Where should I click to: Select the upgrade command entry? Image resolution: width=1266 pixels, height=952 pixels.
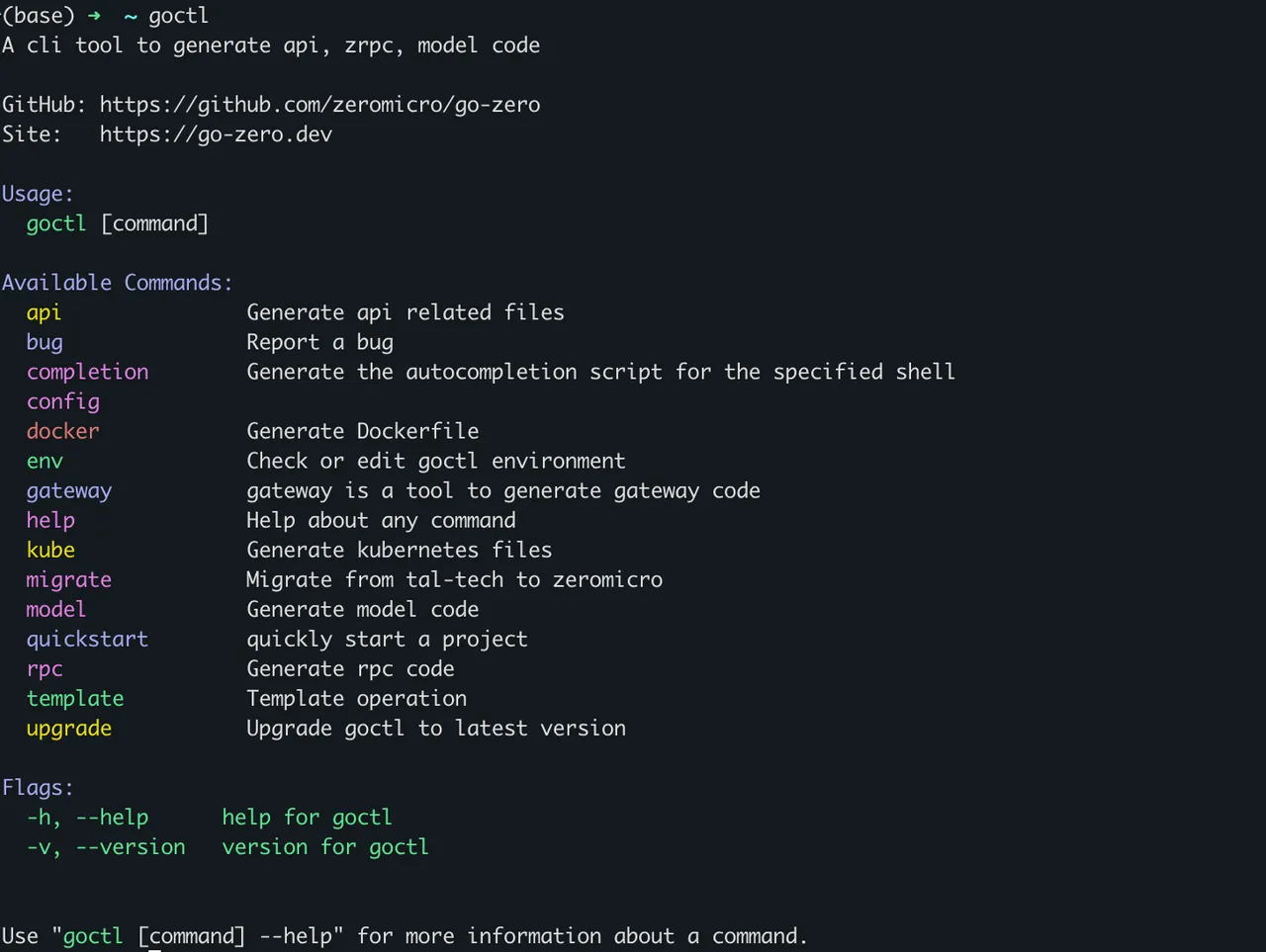tap(68, 729)
